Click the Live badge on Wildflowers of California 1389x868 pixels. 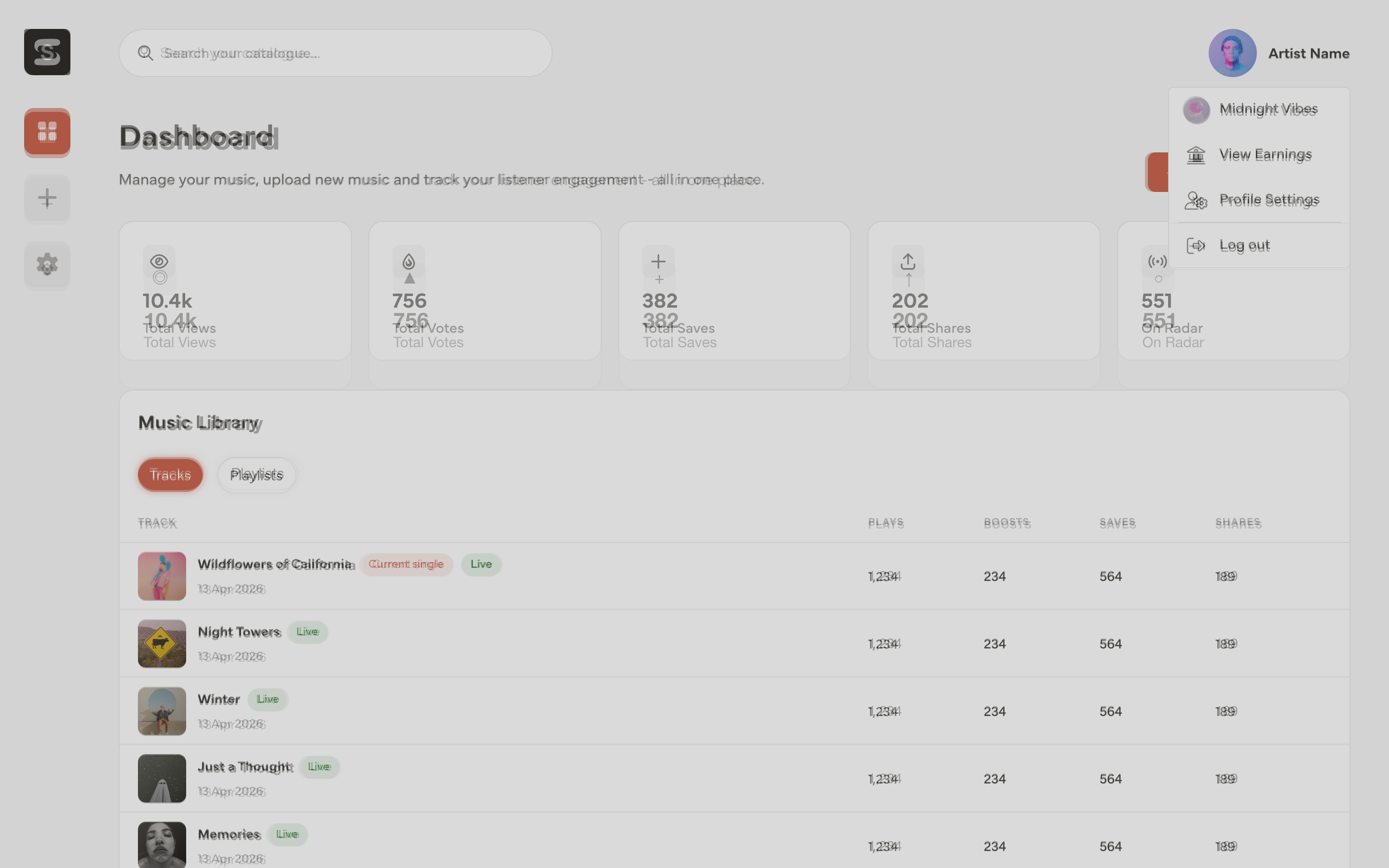click(481, 564)
